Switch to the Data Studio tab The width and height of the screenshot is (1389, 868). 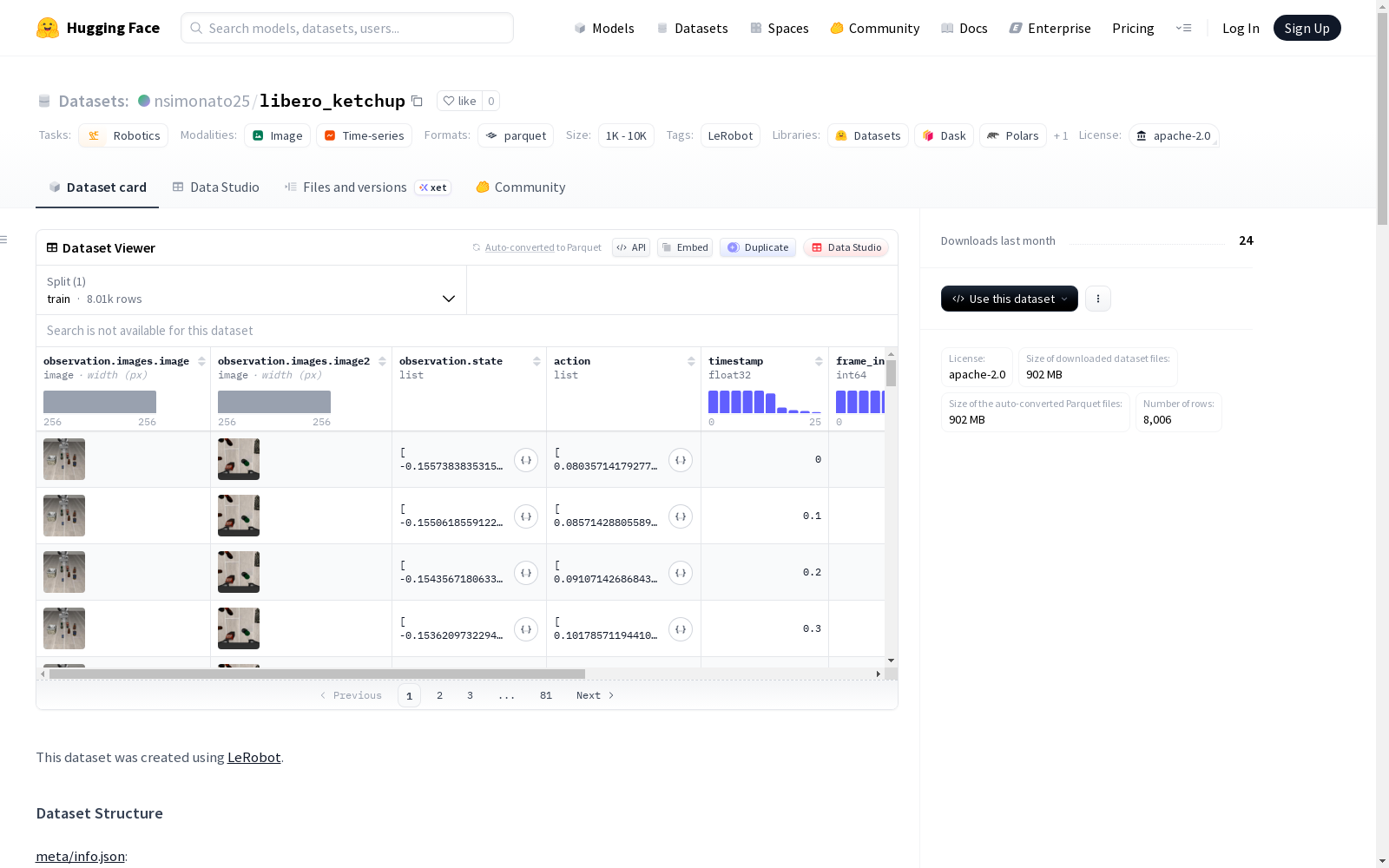[215, 187]
